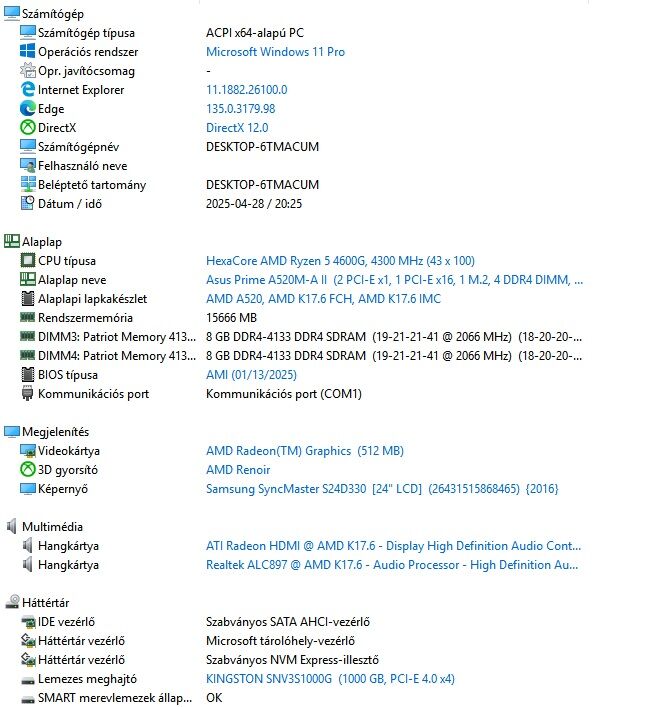This screenshot has height=707, width=669.
Task: Open the Edge version 135.0.3179.98 link
Action: 241,109
